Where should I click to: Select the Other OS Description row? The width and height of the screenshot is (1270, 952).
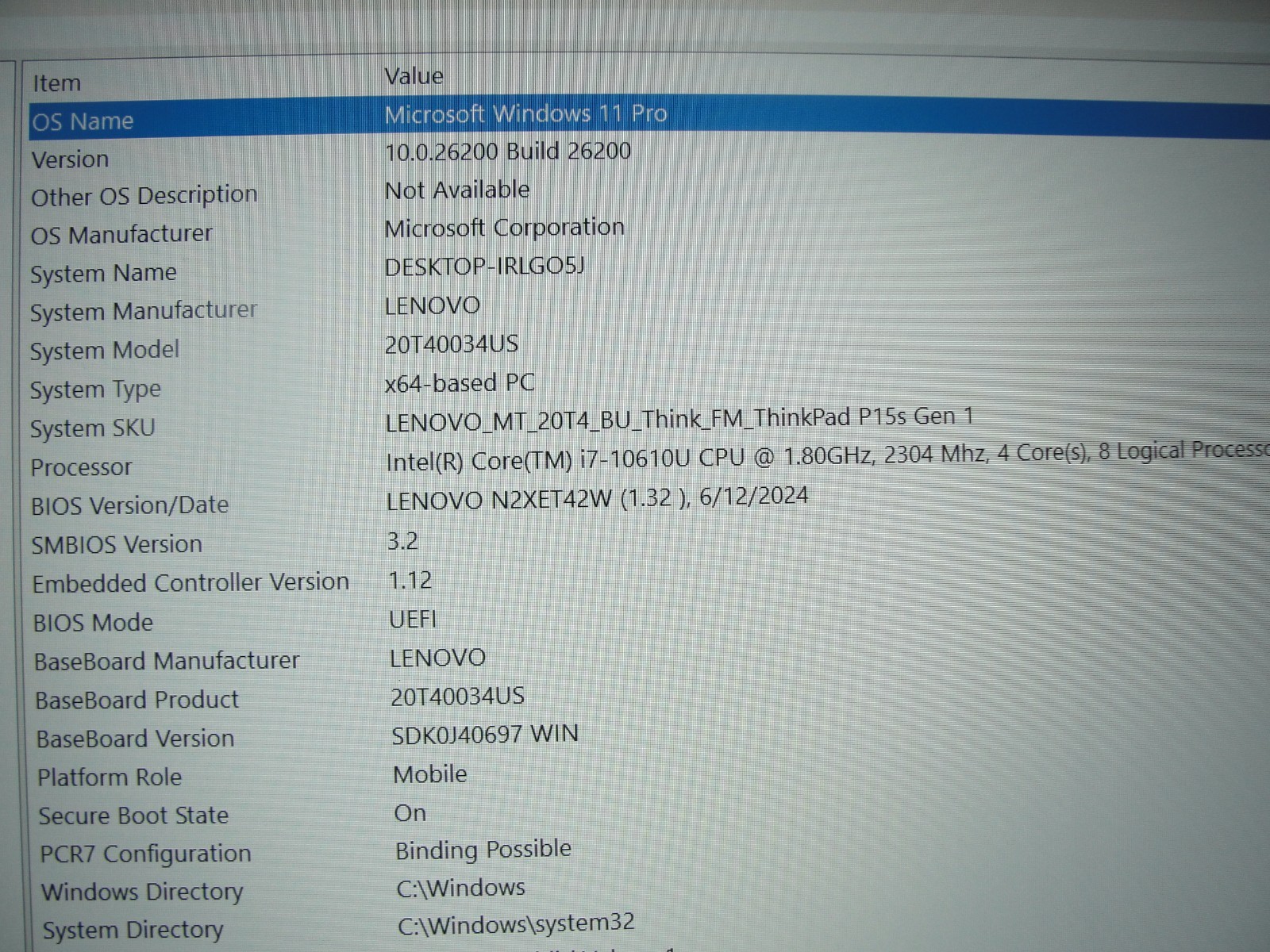pyautogui.click(x=144, y=196)
